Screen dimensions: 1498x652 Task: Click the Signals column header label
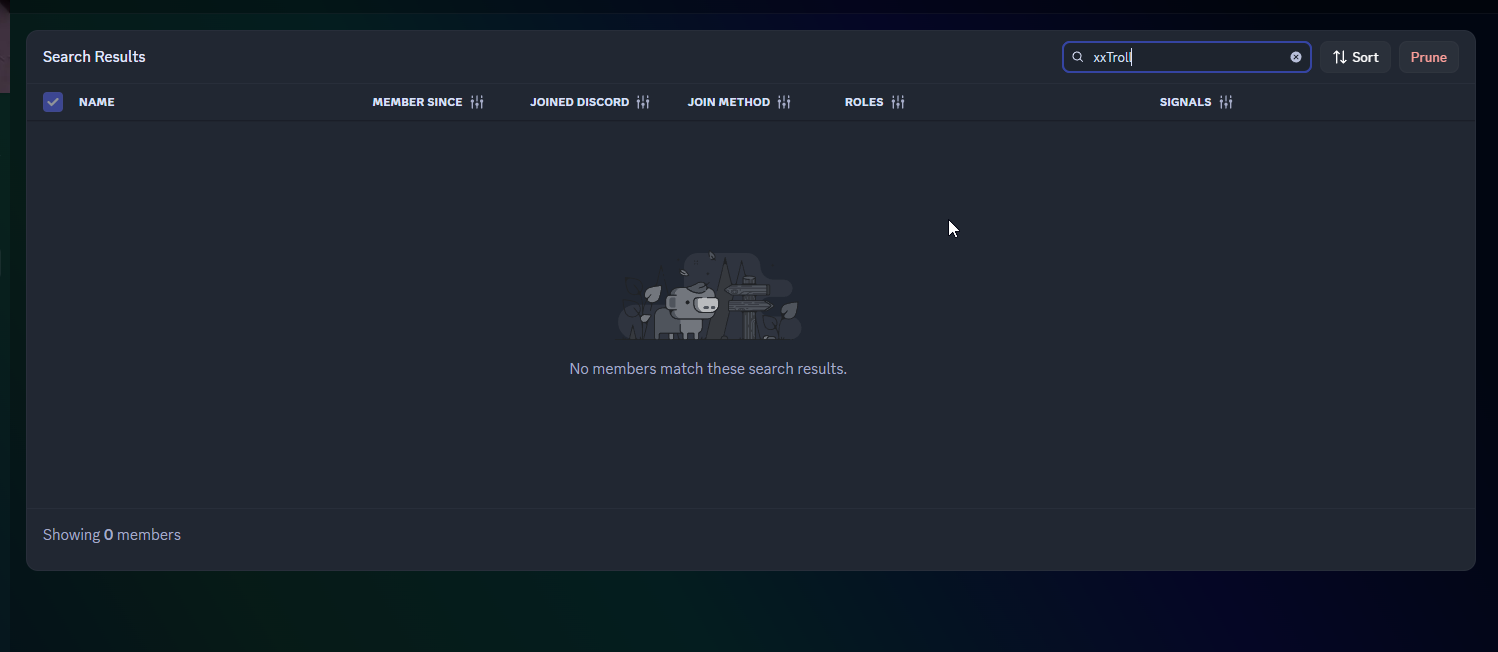(1185, 102)
